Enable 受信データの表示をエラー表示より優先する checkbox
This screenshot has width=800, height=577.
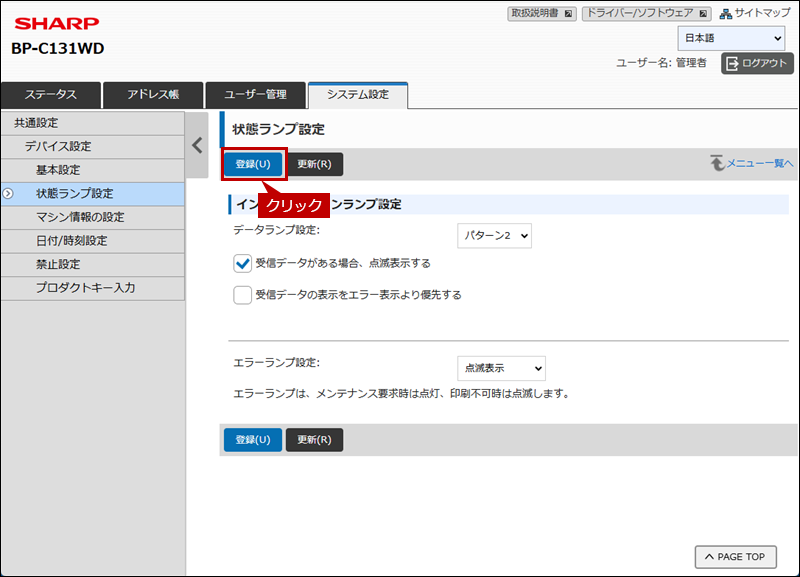point(242,295)
